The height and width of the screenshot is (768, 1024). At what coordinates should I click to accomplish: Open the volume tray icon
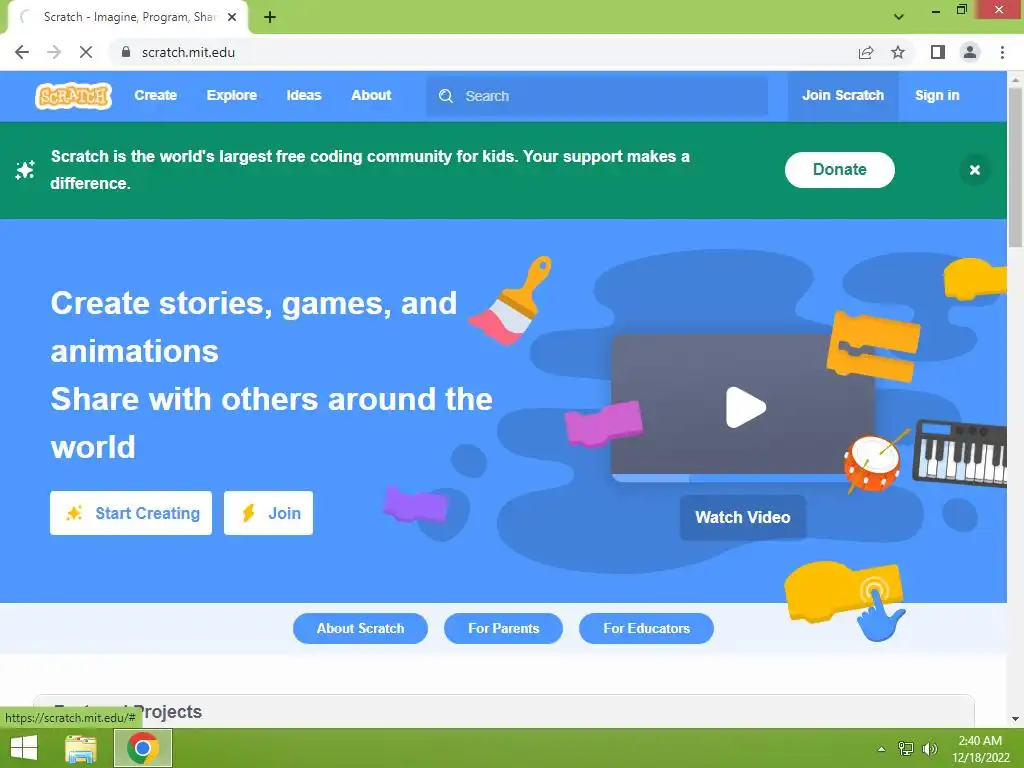click(930, 749)
